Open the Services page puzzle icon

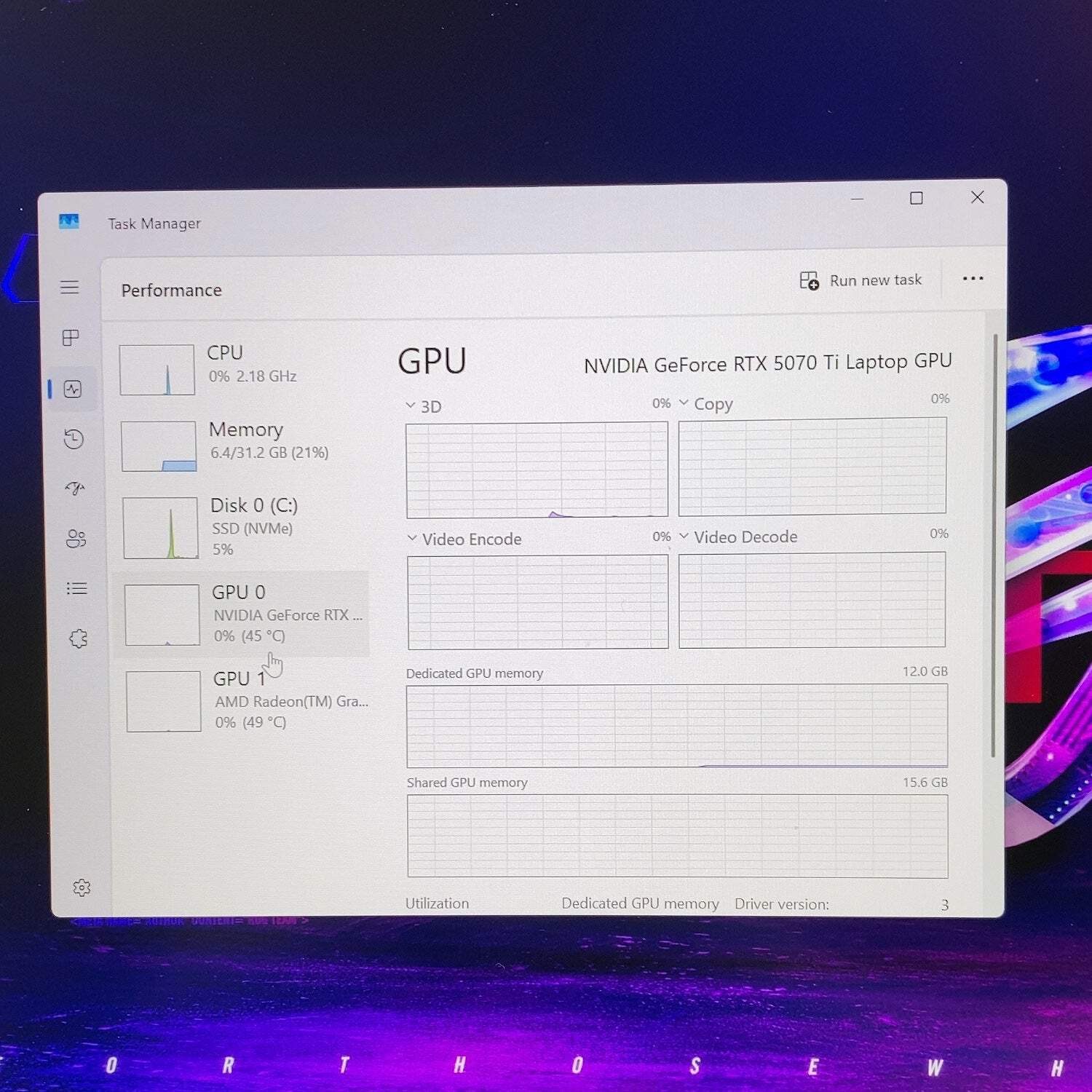click(78, 638)
